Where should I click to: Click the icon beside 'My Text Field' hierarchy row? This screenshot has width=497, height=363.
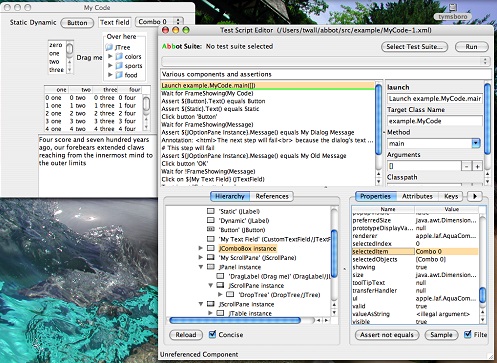(x=211, y=239)
